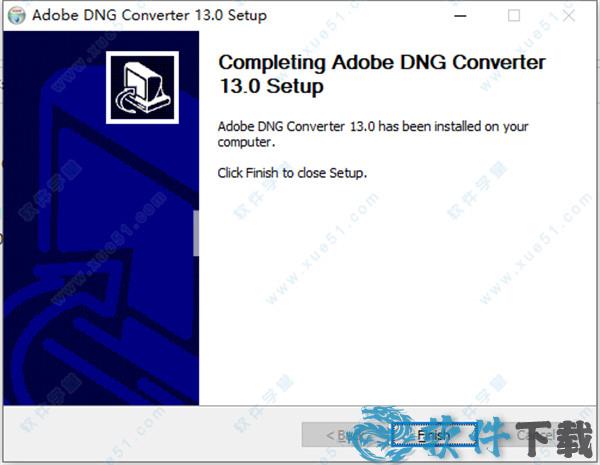Click the small gray bar at banner edge
The width and height of the screenshot is (600, 465).
(x=196, y=233)
